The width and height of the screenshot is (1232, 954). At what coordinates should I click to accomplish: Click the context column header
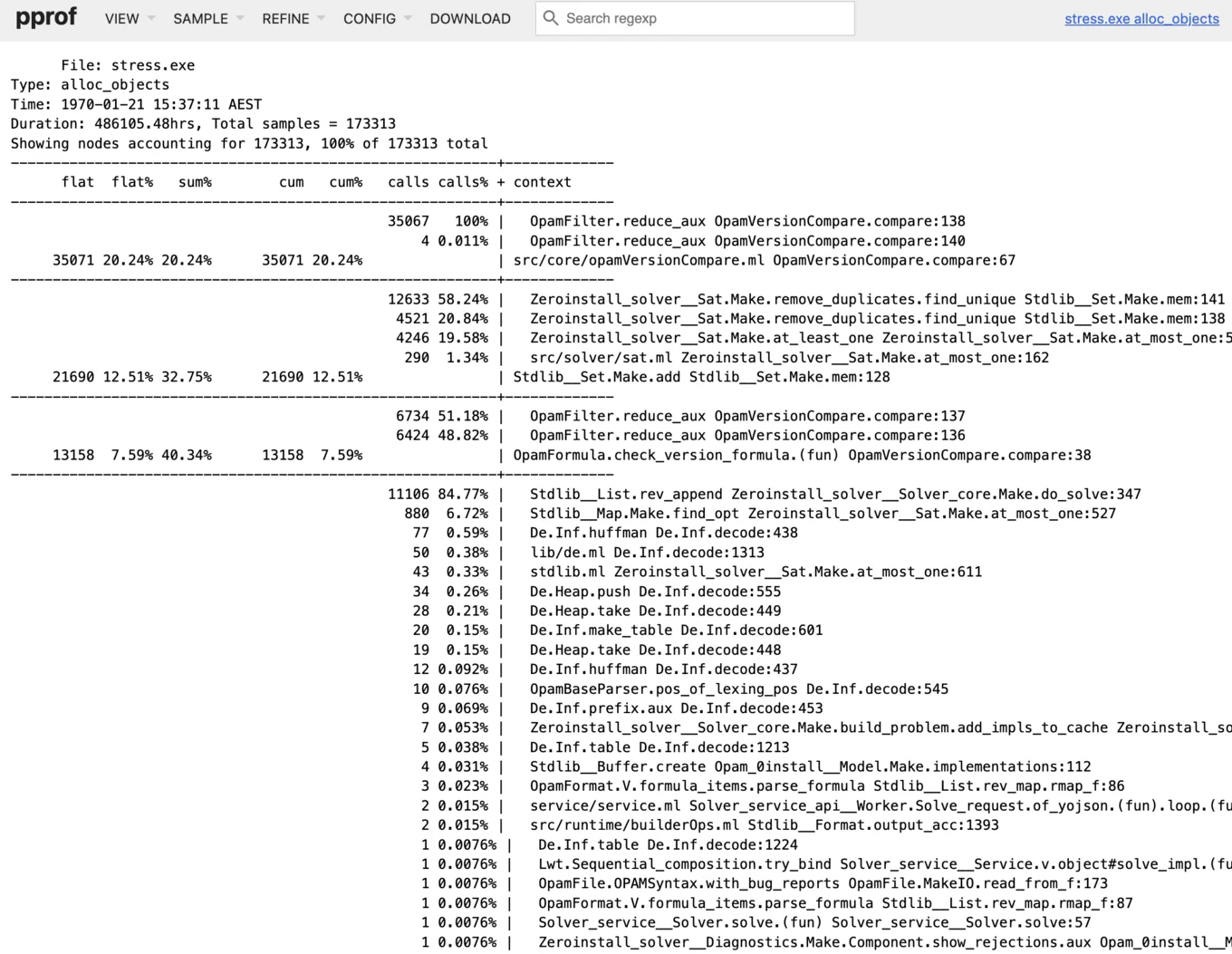(542, 182)
